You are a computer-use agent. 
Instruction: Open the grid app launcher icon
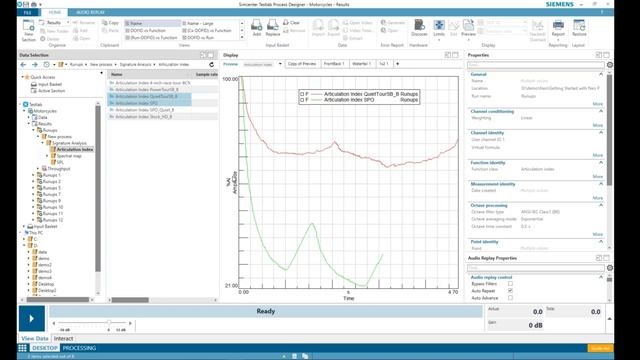(22, 348)
